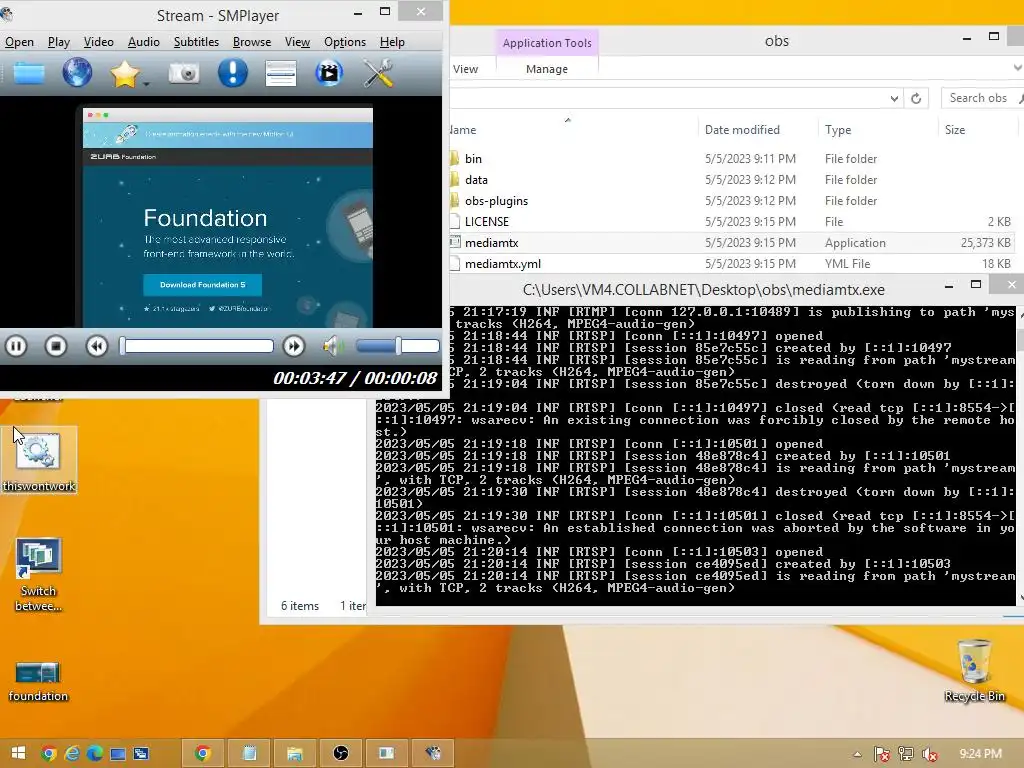
Task: Open the Options menu in SMPlayer
Action: 345,42
